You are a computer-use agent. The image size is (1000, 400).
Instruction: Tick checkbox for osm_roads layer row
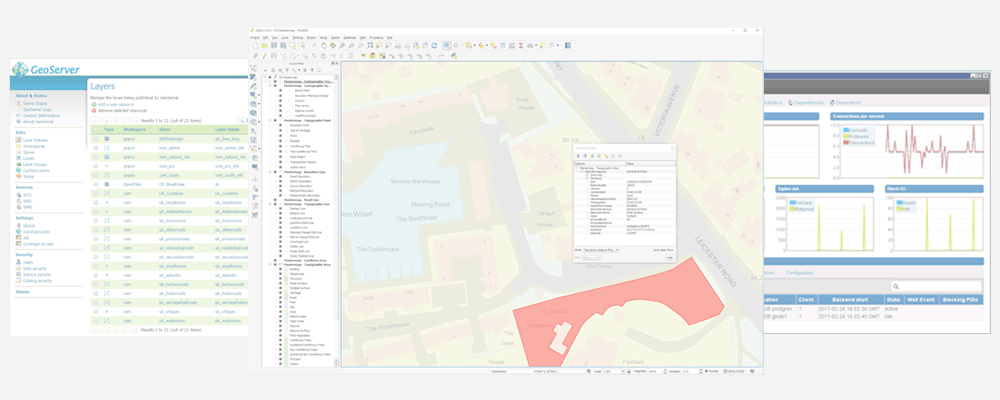point(96,175)
